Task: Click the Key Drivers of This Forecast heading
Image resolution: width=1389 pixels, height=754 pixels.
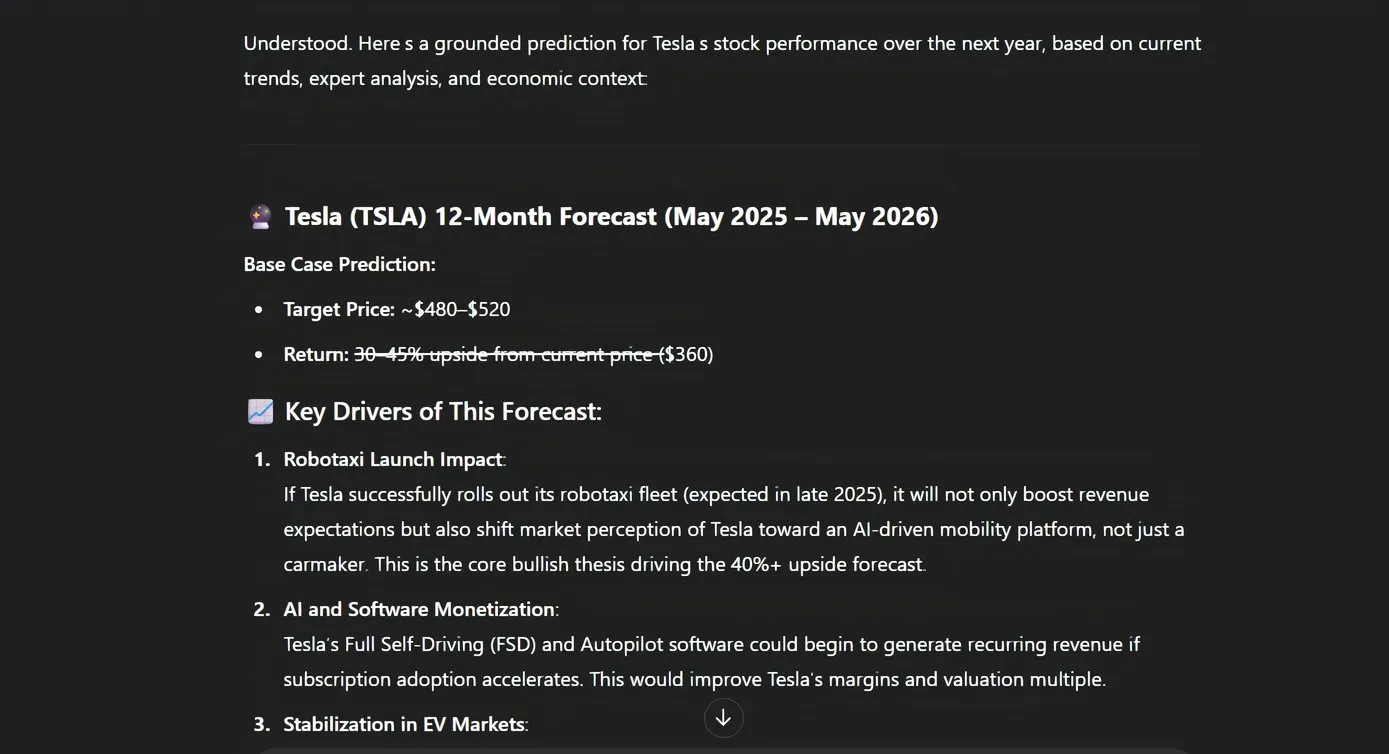Action: 443,412
